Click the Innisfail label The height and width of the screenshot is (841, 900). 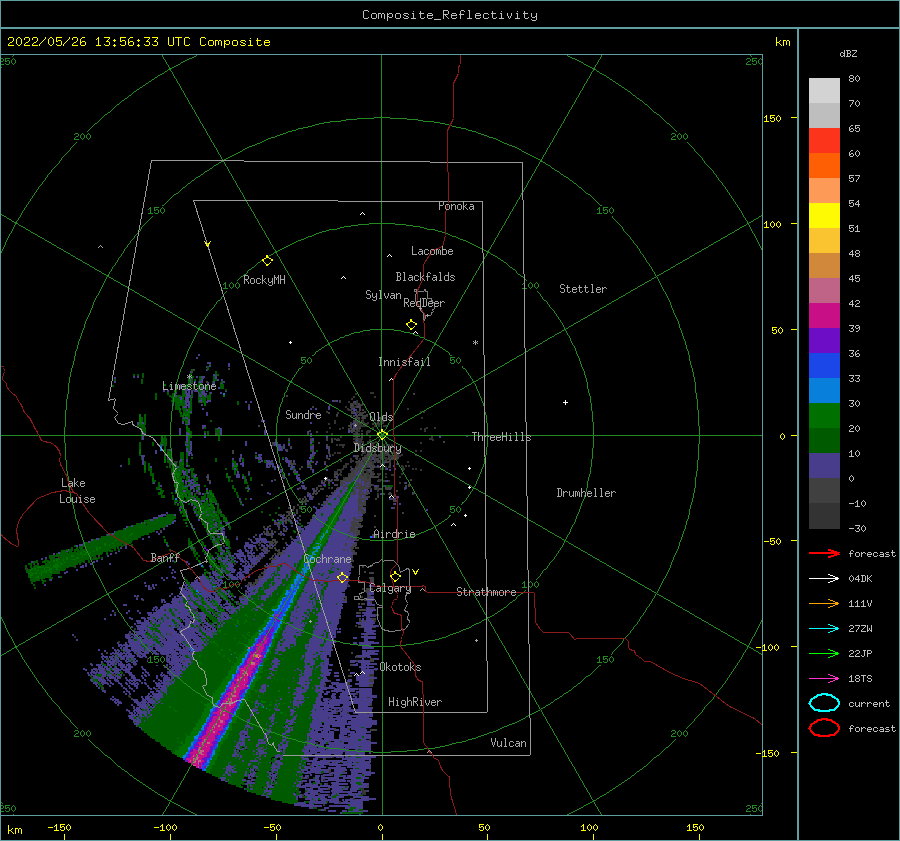[404, 362]
